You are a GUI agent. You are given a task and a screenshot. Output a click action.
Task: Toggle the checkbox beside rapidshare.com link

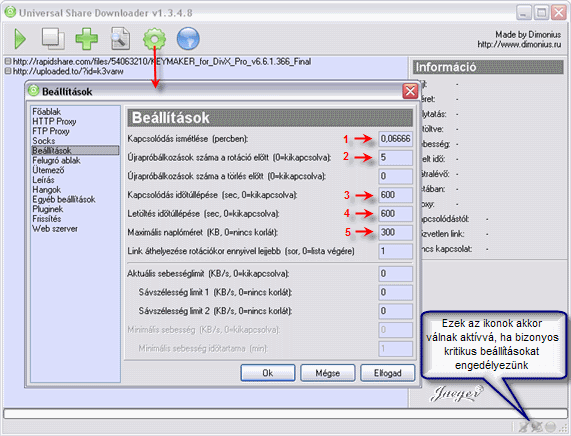(8, 62)
